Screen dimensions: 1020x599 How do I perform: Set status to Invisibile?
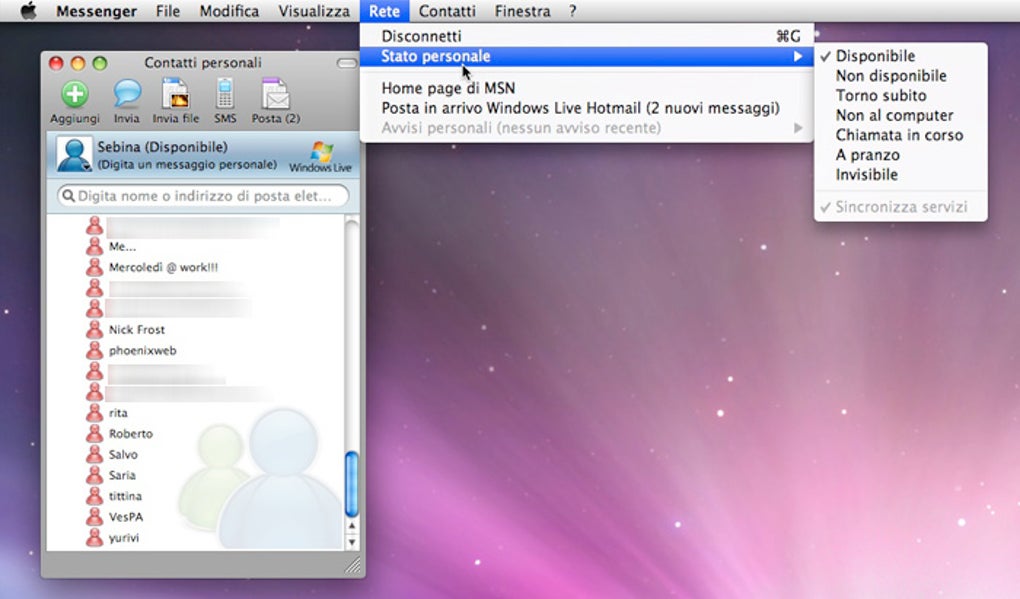866,174
